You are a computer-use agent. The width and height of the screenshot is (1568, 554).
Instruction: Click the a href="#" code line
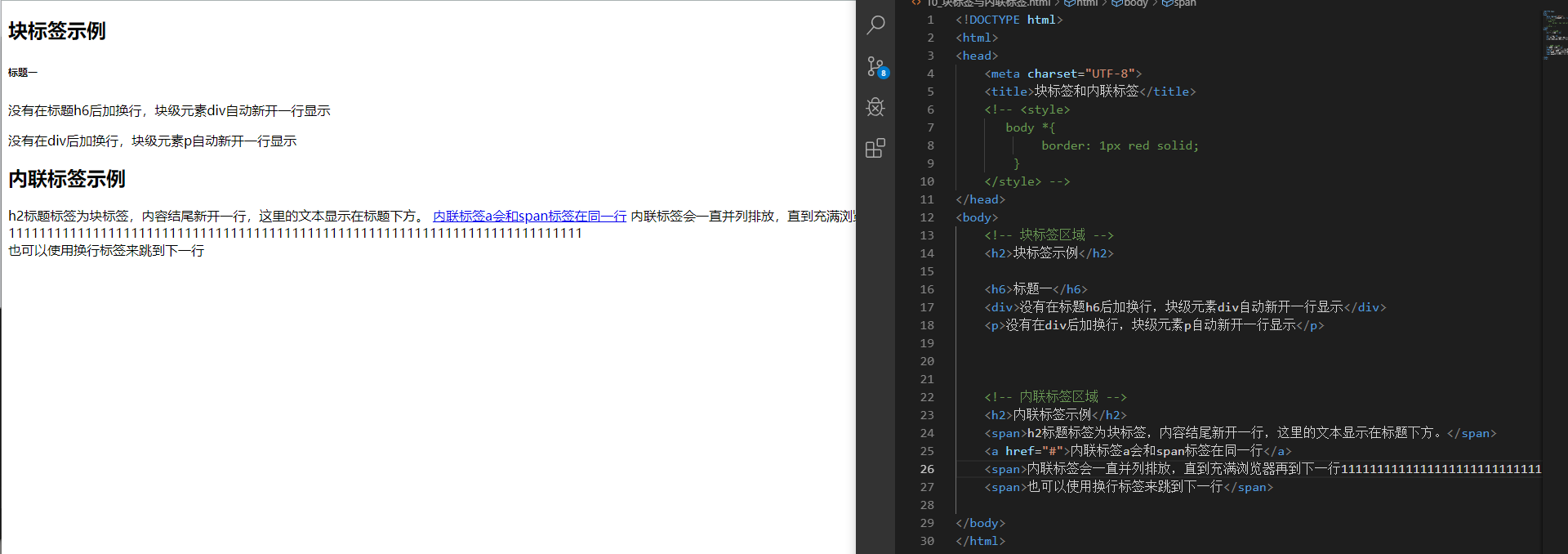click(x=1137, y=451)
